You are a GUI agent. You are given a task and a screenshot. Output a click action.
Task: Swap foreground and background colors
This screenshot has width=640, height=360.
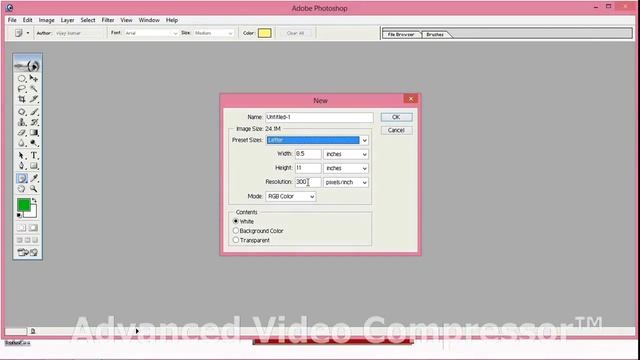tap(34, 200)
